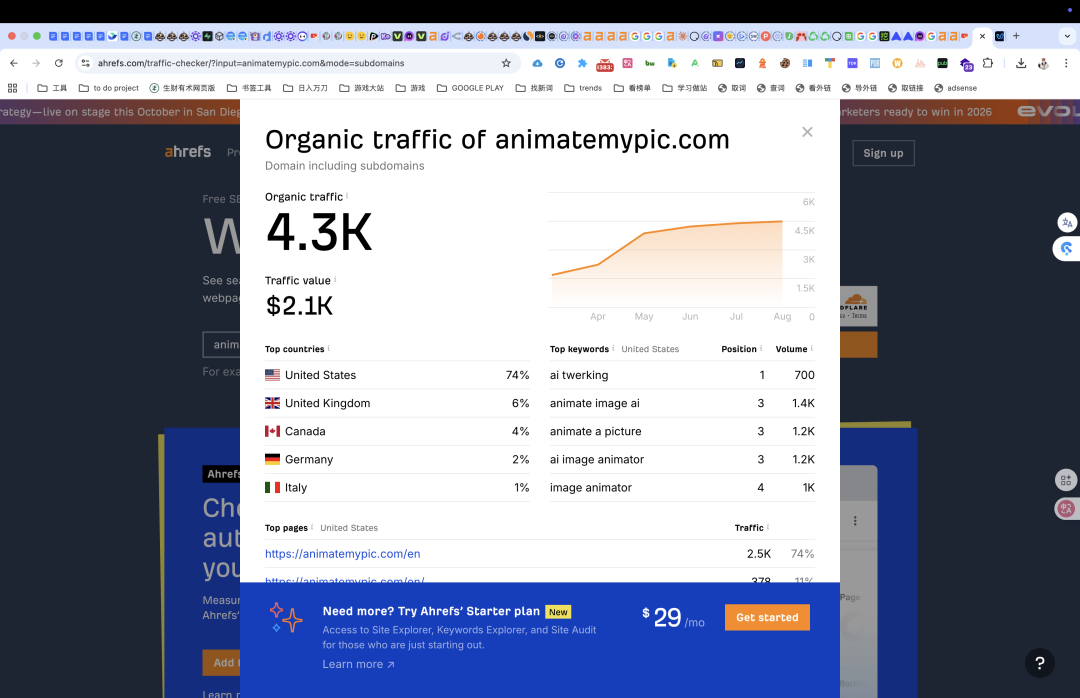The width and height of the screenshot is (1080, 698).
Task: Click the 4.3K organic traffic value
Action: click(319, 232)
